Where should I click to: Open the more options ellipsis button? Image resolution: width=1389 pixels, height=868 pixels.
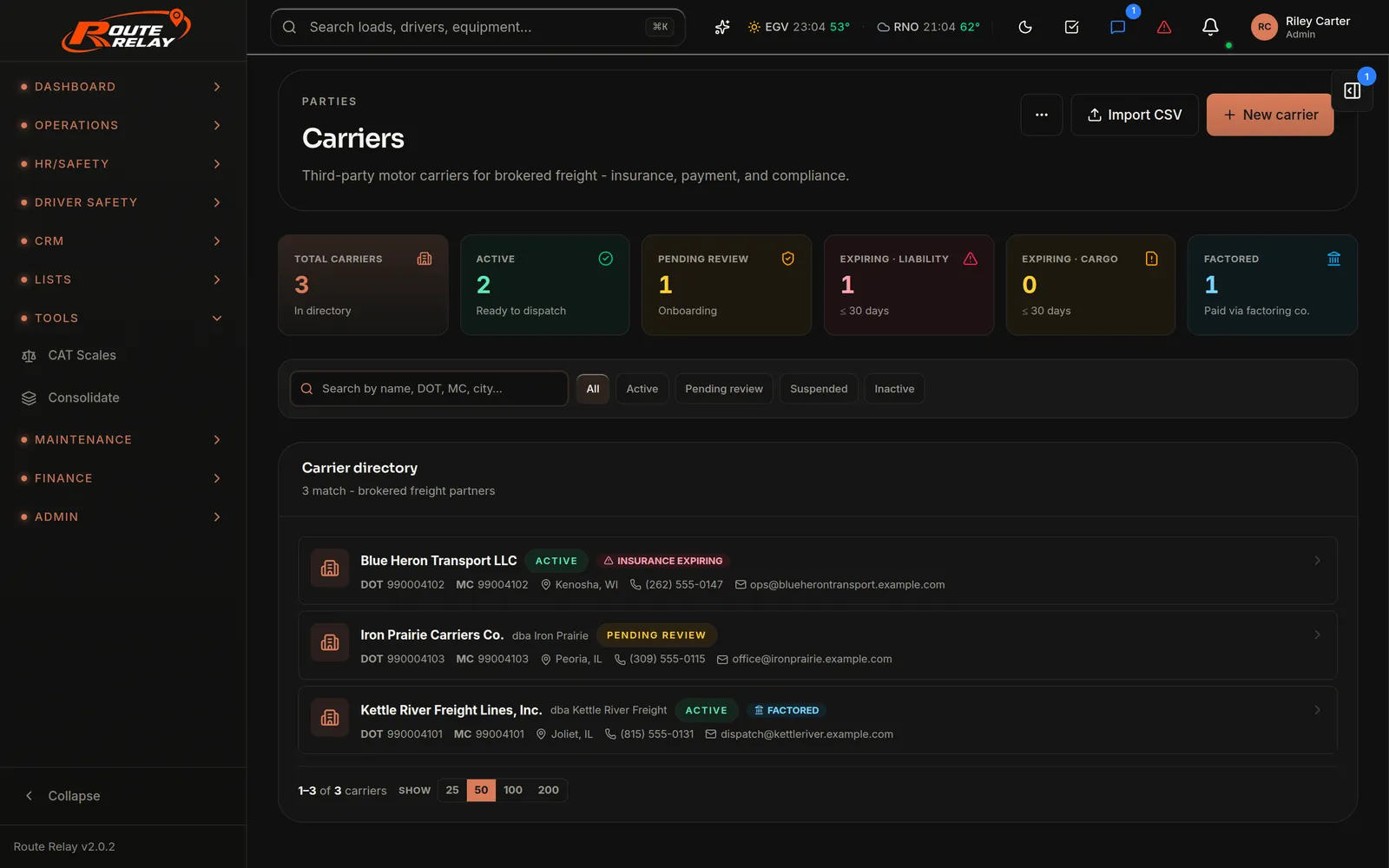point(1042,115)
